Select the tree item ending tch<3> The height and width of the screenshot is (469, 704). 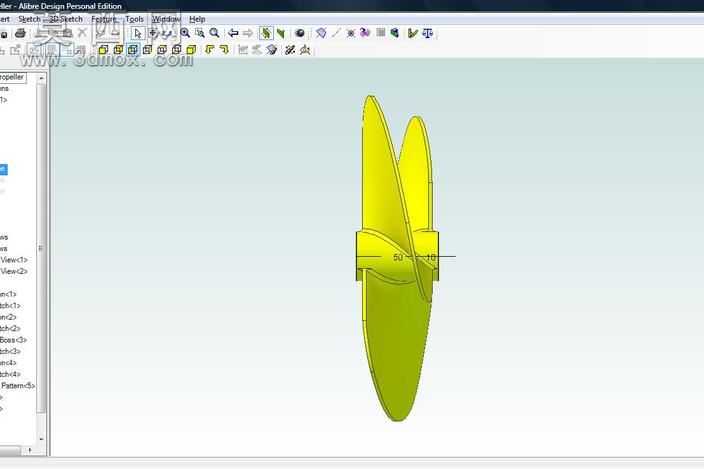click(x=10, y=351)
